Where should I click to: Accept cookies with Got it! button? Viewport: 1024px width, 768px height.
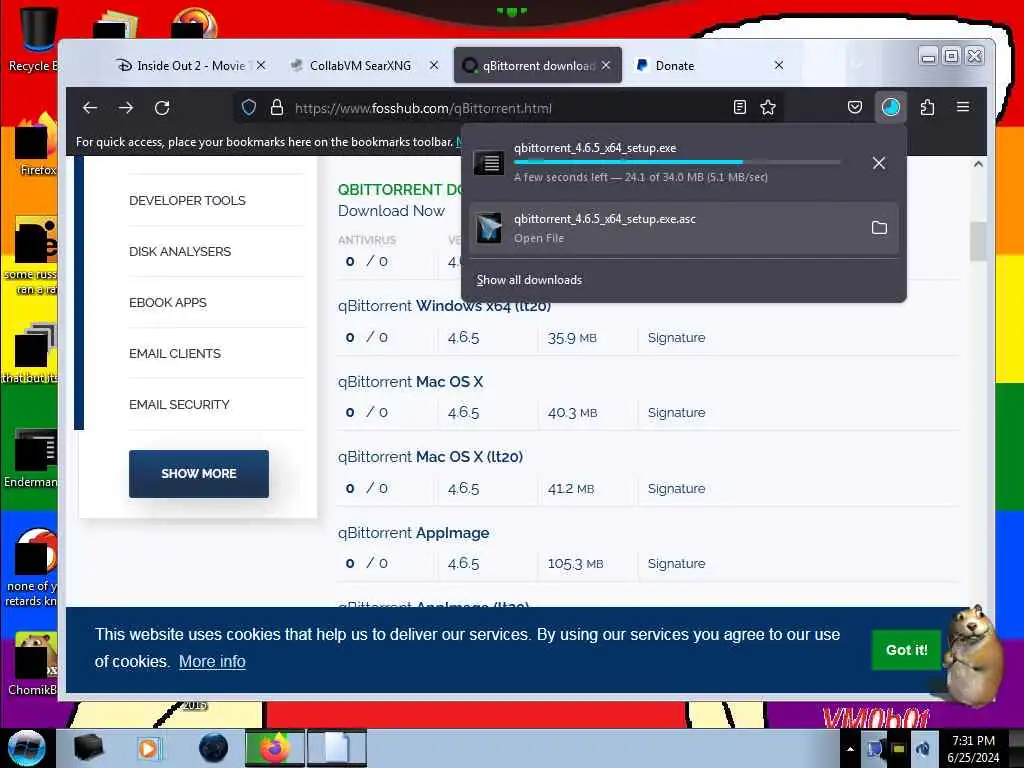[906, 650]
